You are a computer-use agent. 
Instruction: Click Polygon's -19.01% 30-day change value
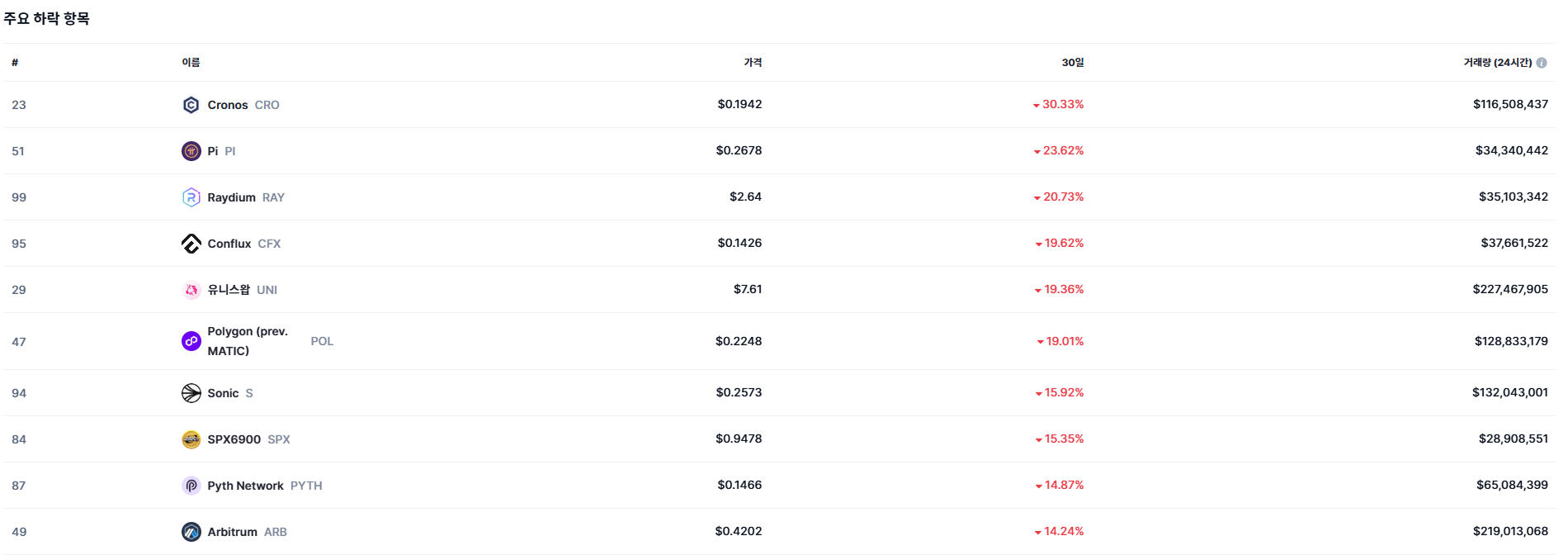click(x=1065, y=341)
